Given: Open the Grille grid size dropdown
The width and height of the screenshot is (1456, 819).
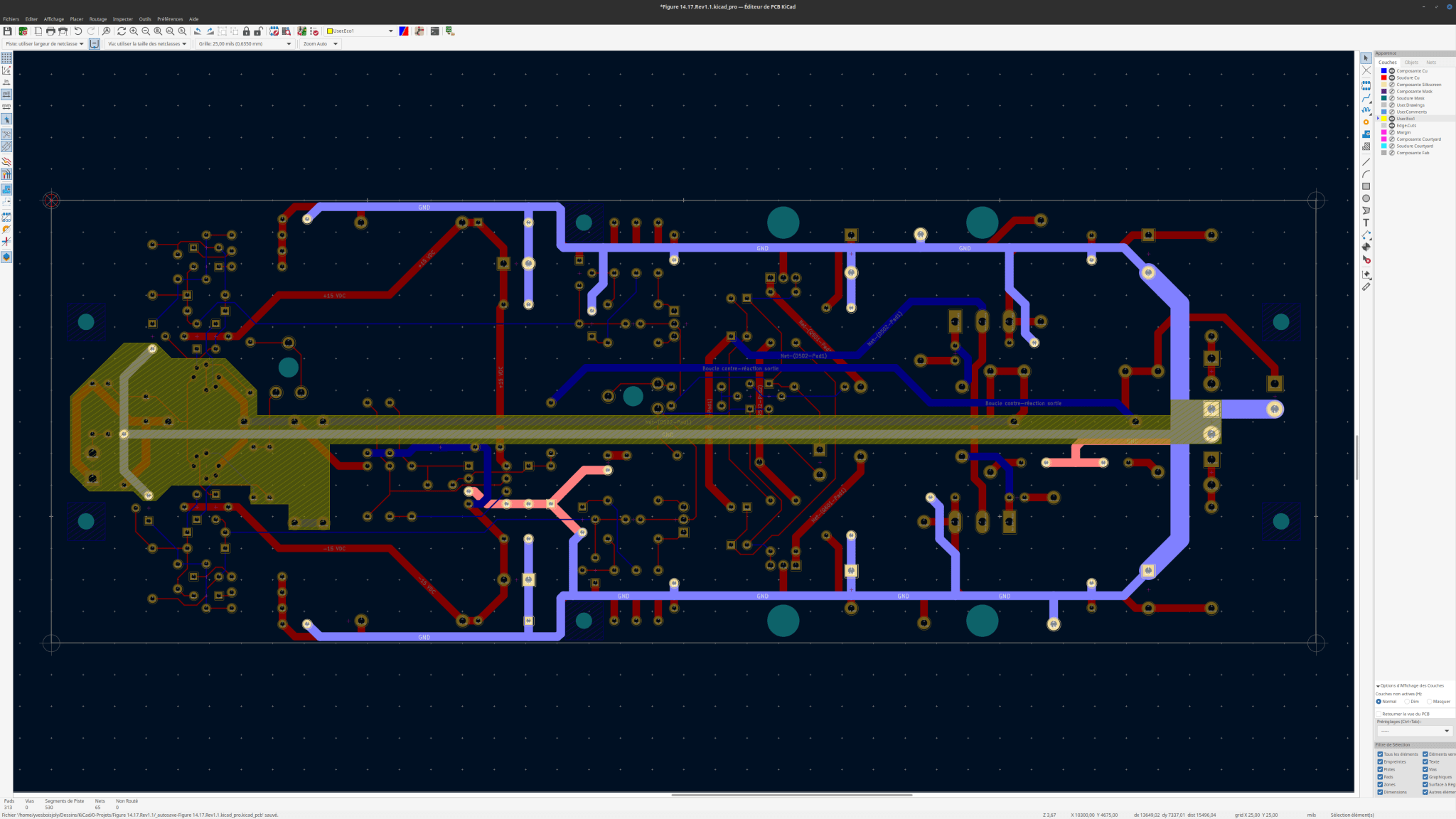Looking at the screenshot, I should (245, 44).
